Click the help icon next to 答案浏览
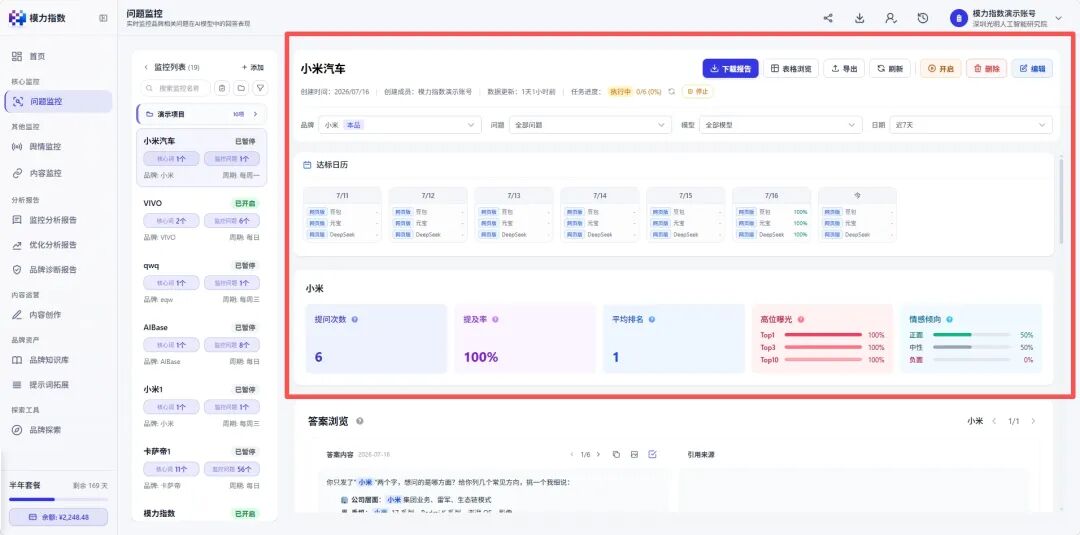The height and width of the screenshot is (535, 1080). tap(360, 421)
